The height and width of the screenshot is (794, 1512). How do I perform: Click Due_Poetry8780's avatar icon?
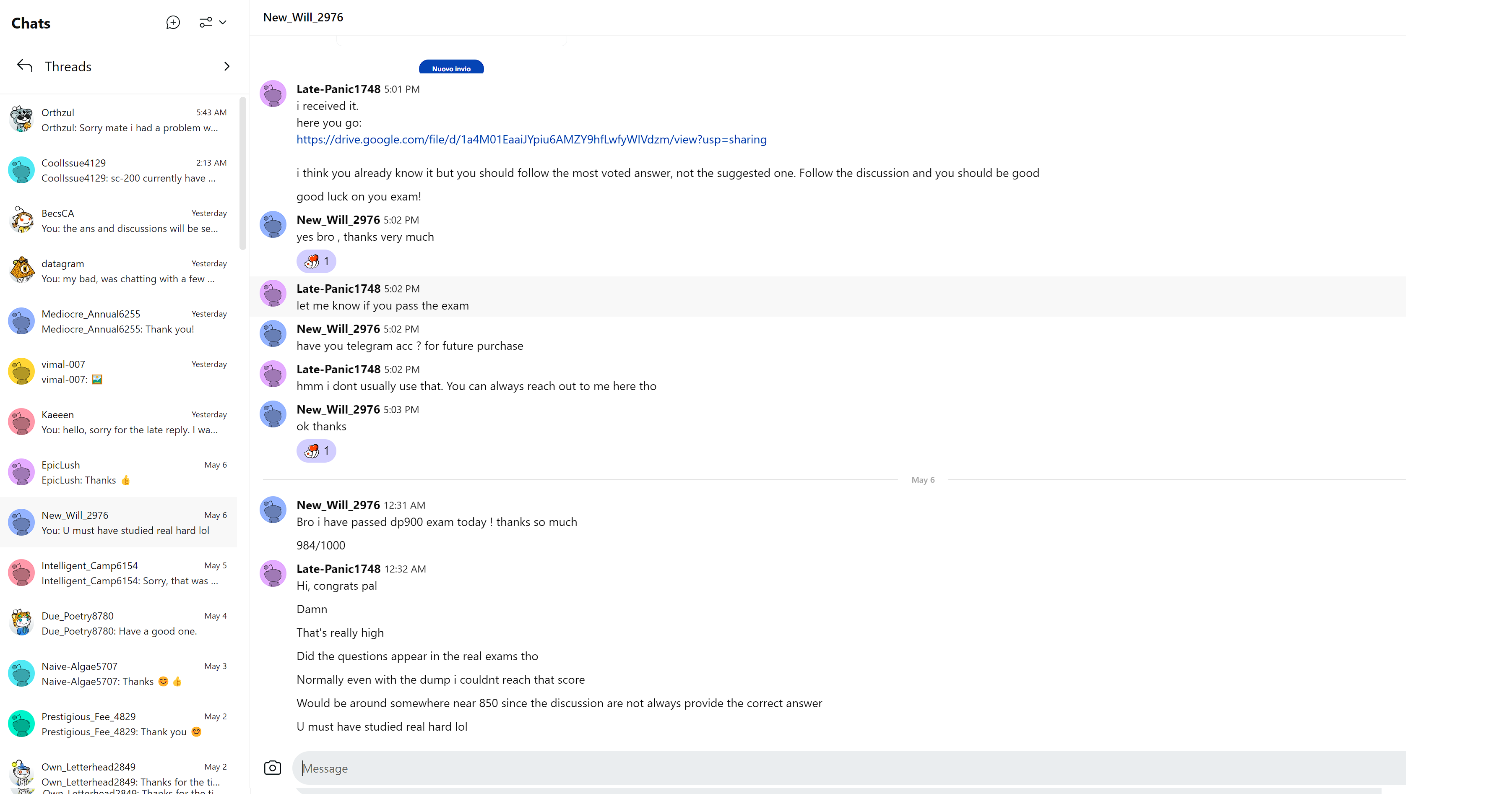tap(22, 622)
